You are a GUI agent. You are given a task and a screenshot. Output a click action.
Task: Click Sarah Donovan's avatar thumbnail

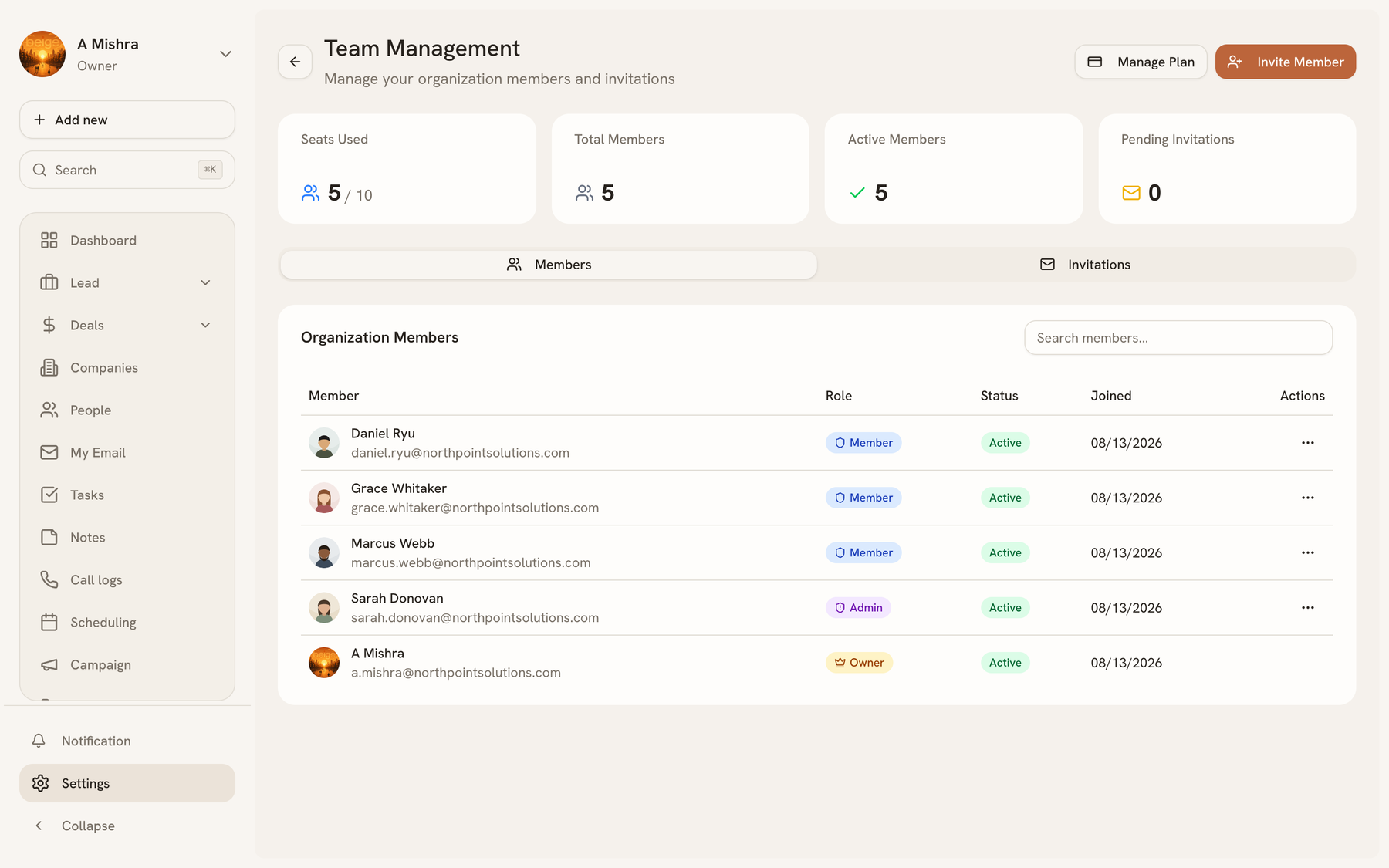[x=324, y=607]
